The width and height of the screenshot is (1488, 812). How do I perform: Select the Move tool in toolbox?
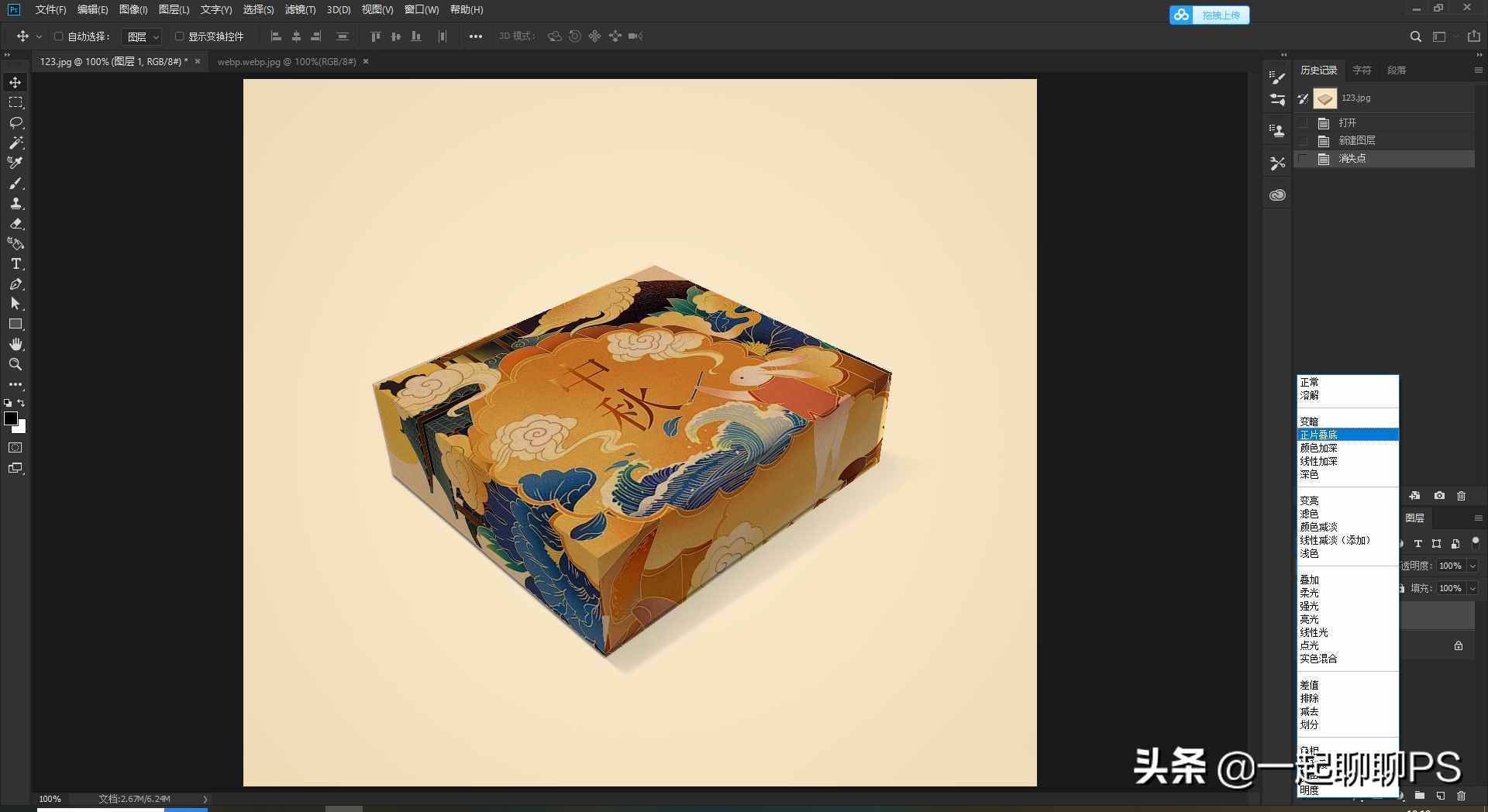15,82
